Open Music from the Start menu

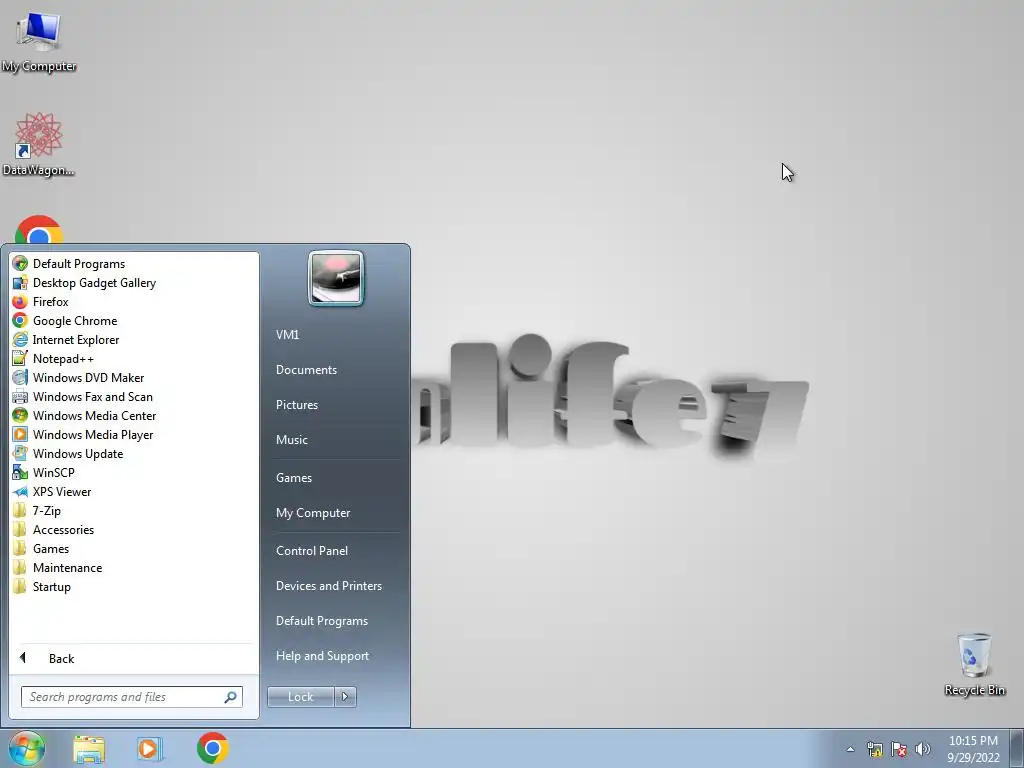292,440
